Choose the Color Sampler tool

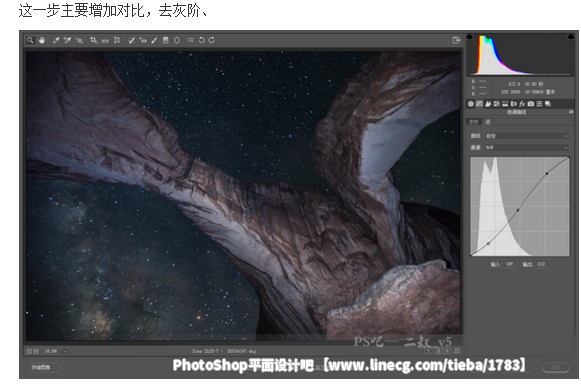(67, 40)
